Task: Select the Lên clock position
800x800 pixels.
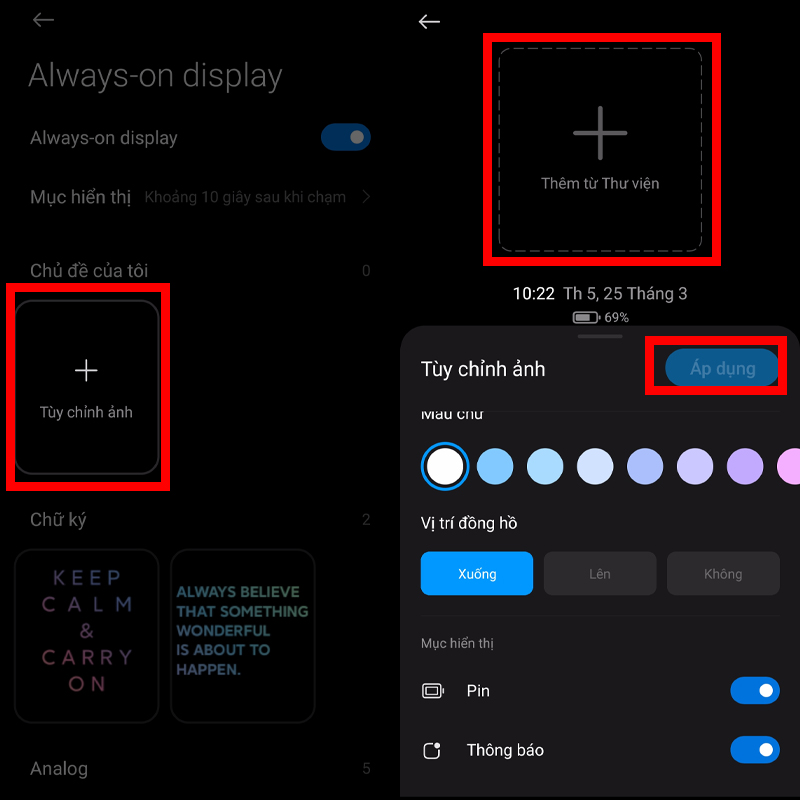Action: (x=599, y=573)
